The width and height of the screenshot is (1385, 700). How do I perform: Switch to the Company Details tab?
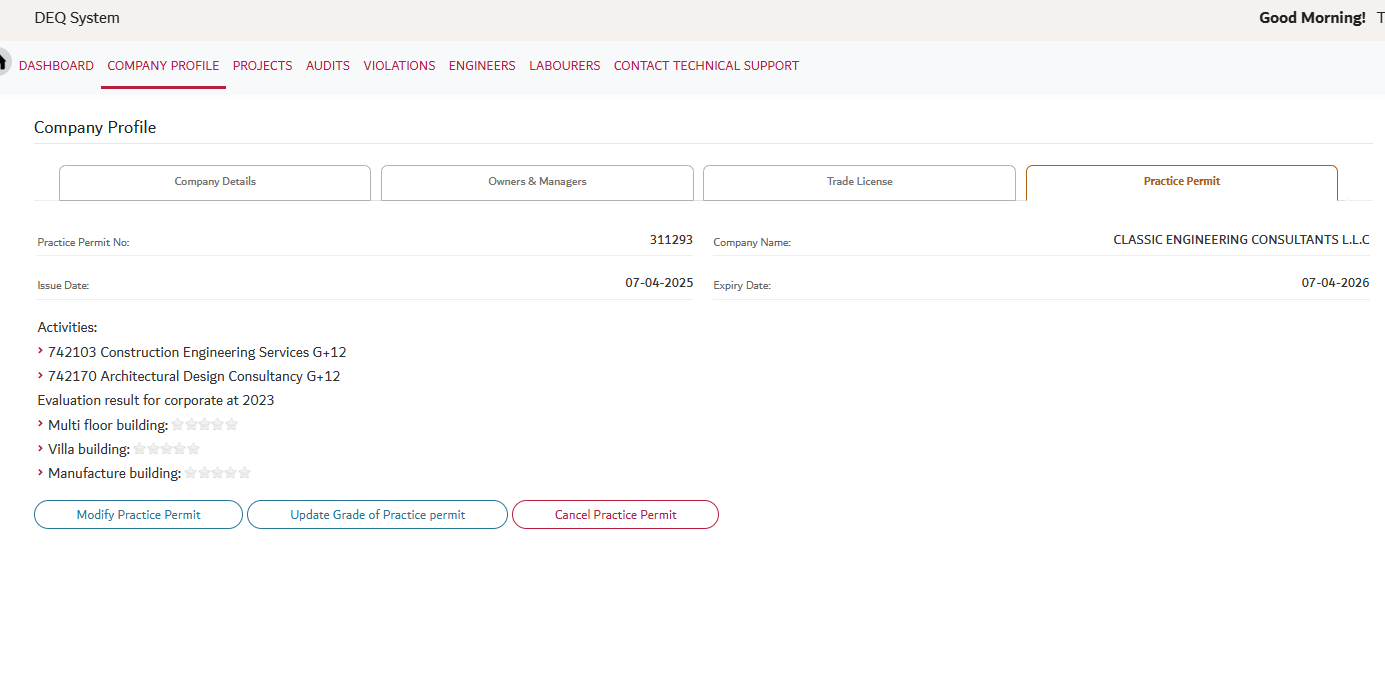(x=215, y=182)
